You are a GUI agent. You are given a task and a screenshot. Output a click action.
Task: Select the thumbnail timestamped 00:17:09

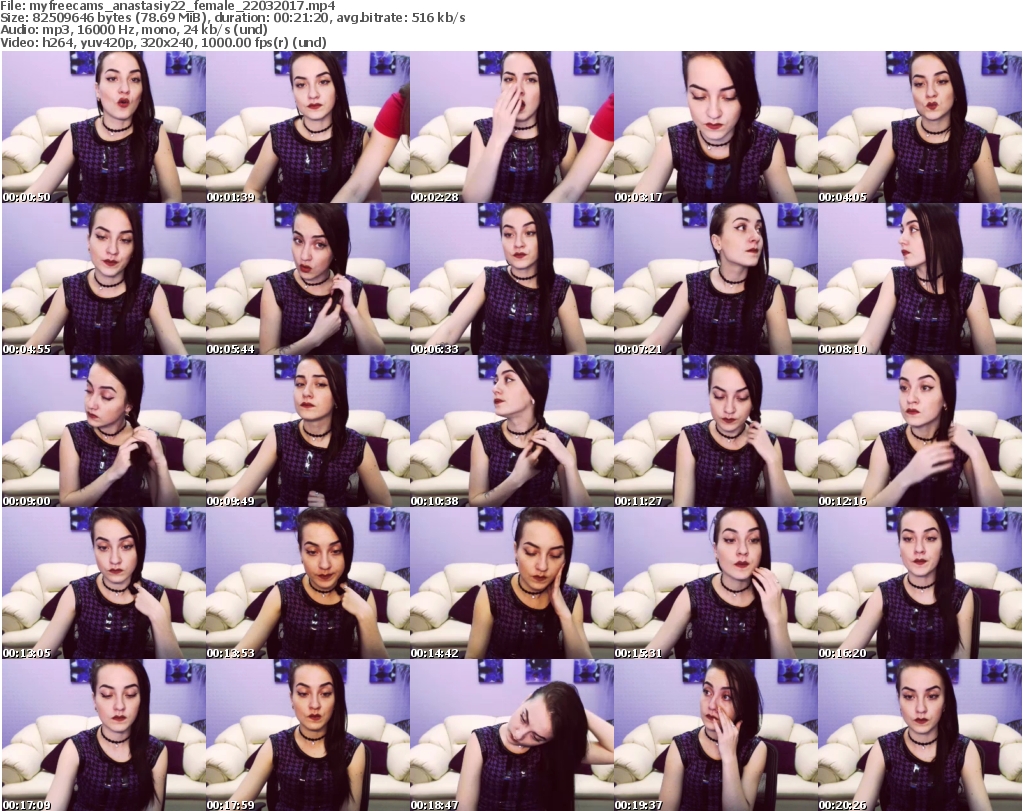tap(104, 735)
